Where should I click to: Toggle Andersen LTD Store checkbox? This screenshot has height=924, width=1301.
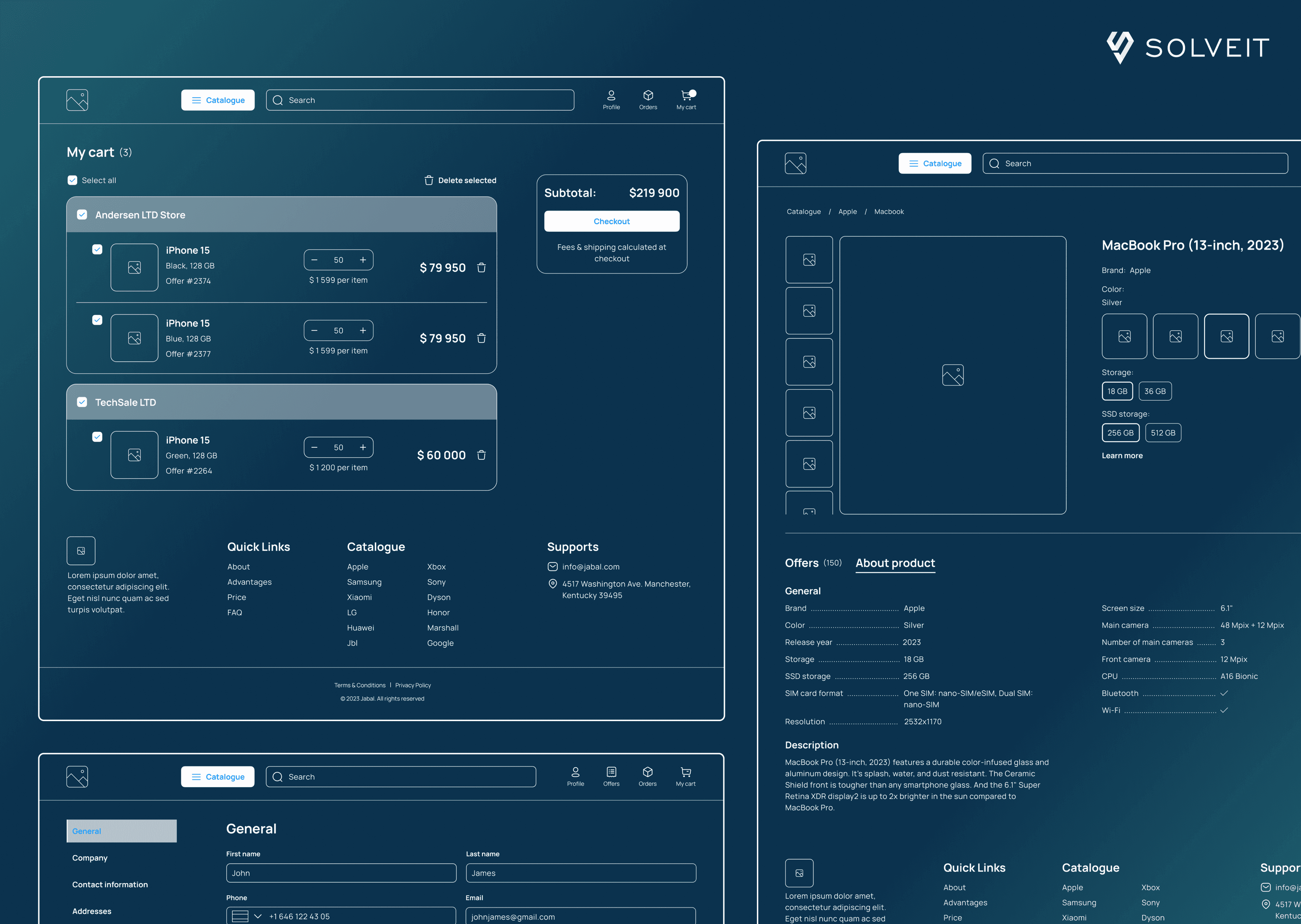coord(82,214)
